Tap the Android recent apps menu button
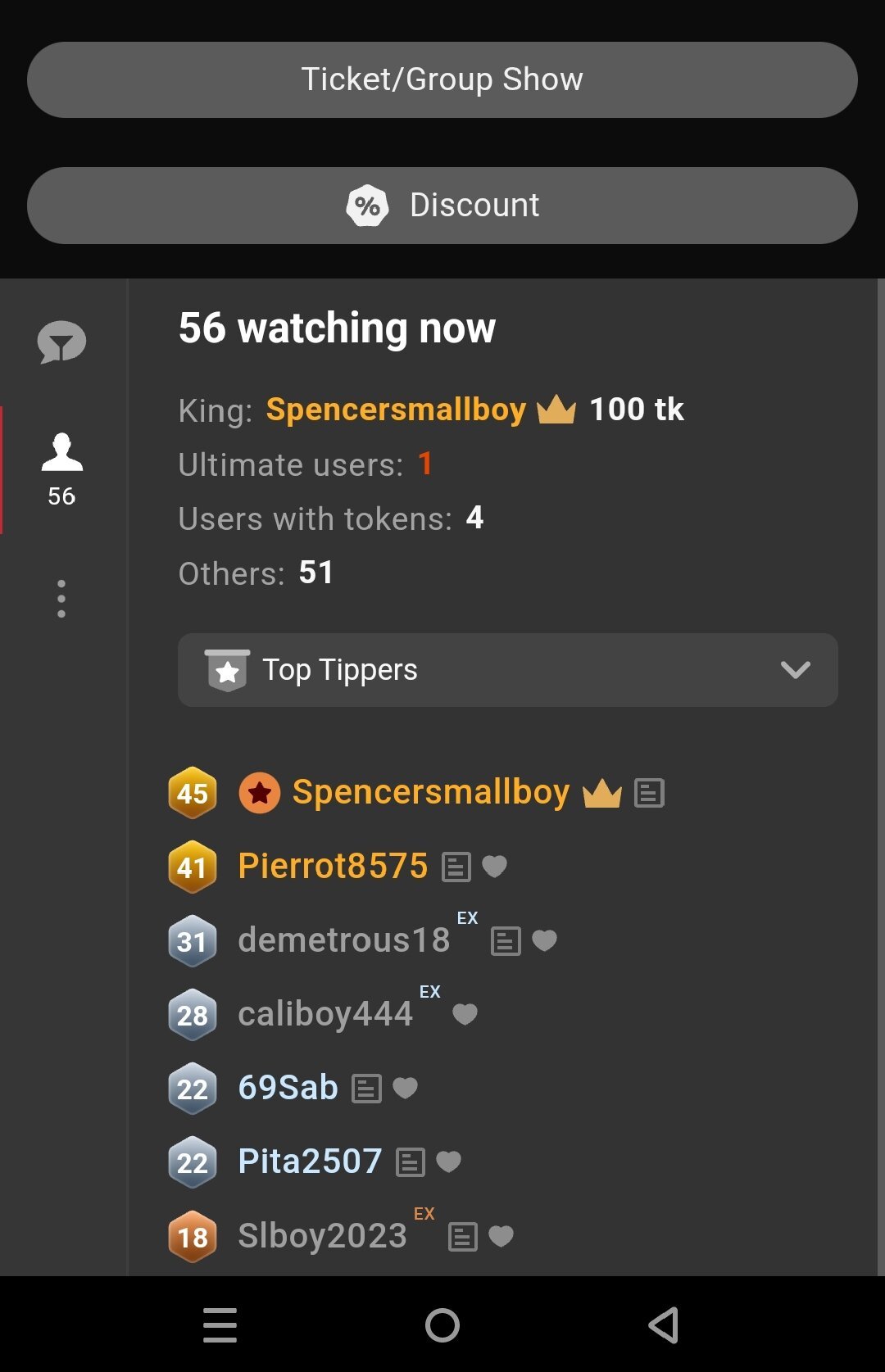This screenshot has width=885, height=1372. click(x=220, y=1324)
